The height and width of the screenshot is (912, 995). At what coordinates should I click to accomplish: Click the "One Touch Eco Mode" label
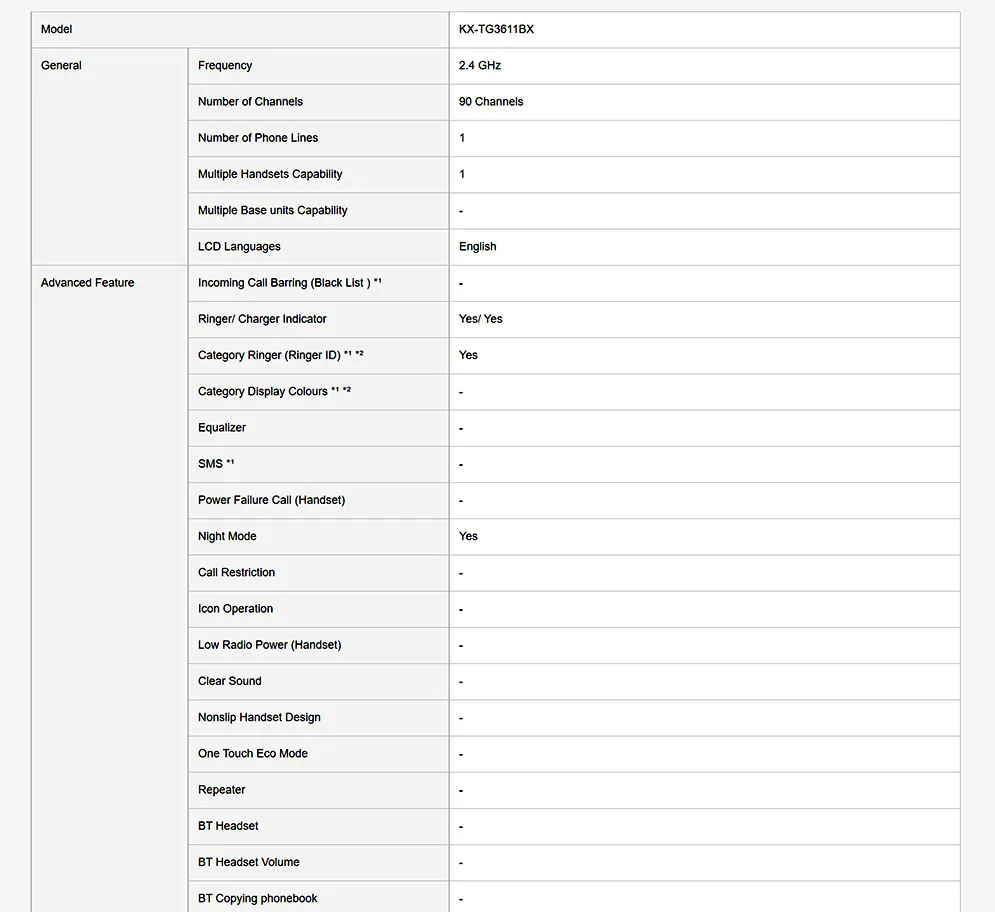(x=253, y=753)
